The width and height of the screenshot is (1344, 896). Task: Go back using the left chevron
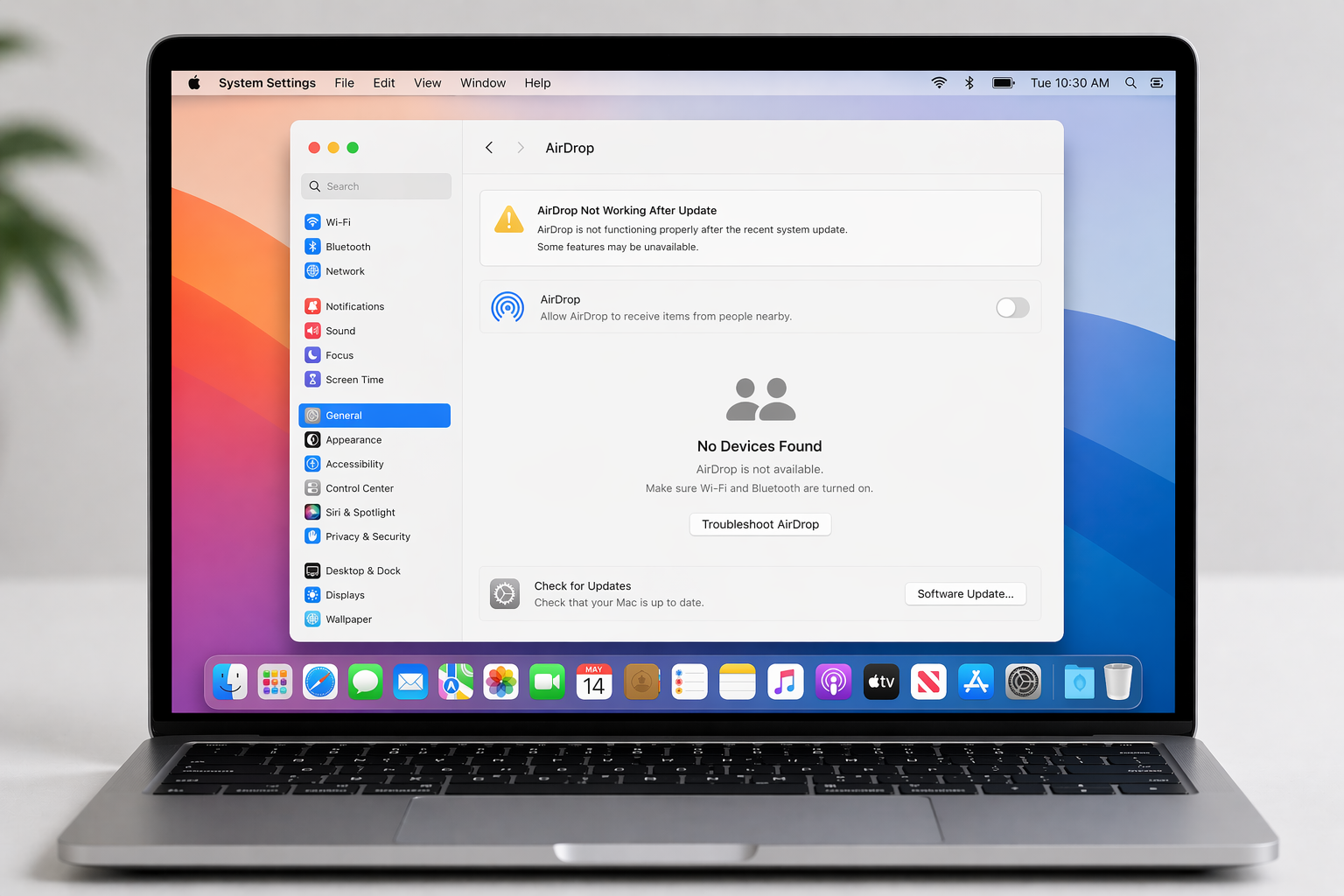(489, 148)
